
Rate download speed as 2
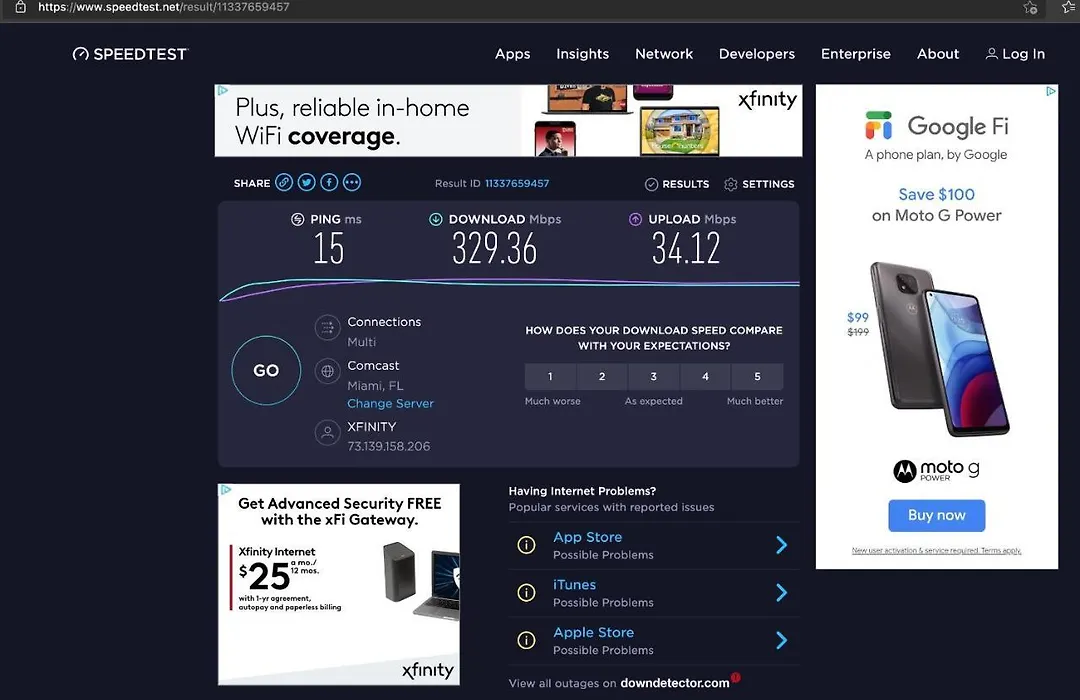click(x=602, y=376)
